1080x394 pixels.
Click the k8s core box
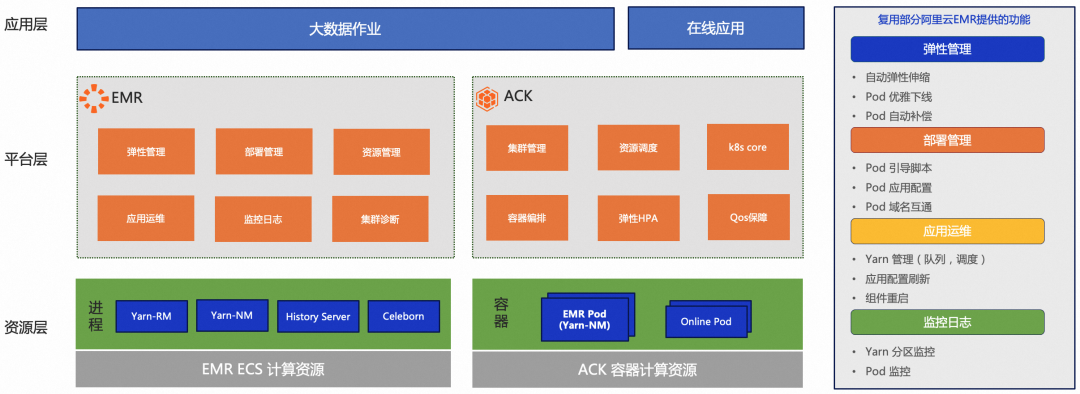point(748,147)
